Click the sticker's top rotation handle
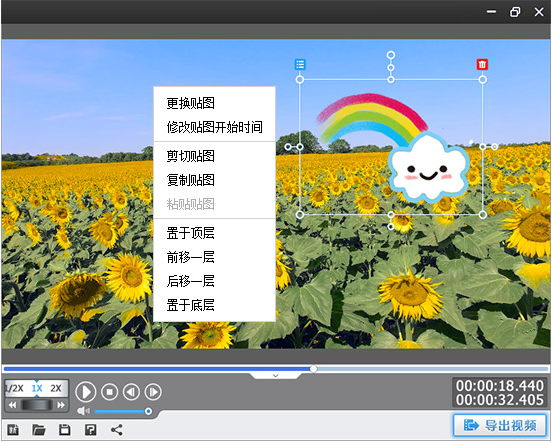This screenshot has width=552, height=444. pyautogui.click(x=391, y=55)
